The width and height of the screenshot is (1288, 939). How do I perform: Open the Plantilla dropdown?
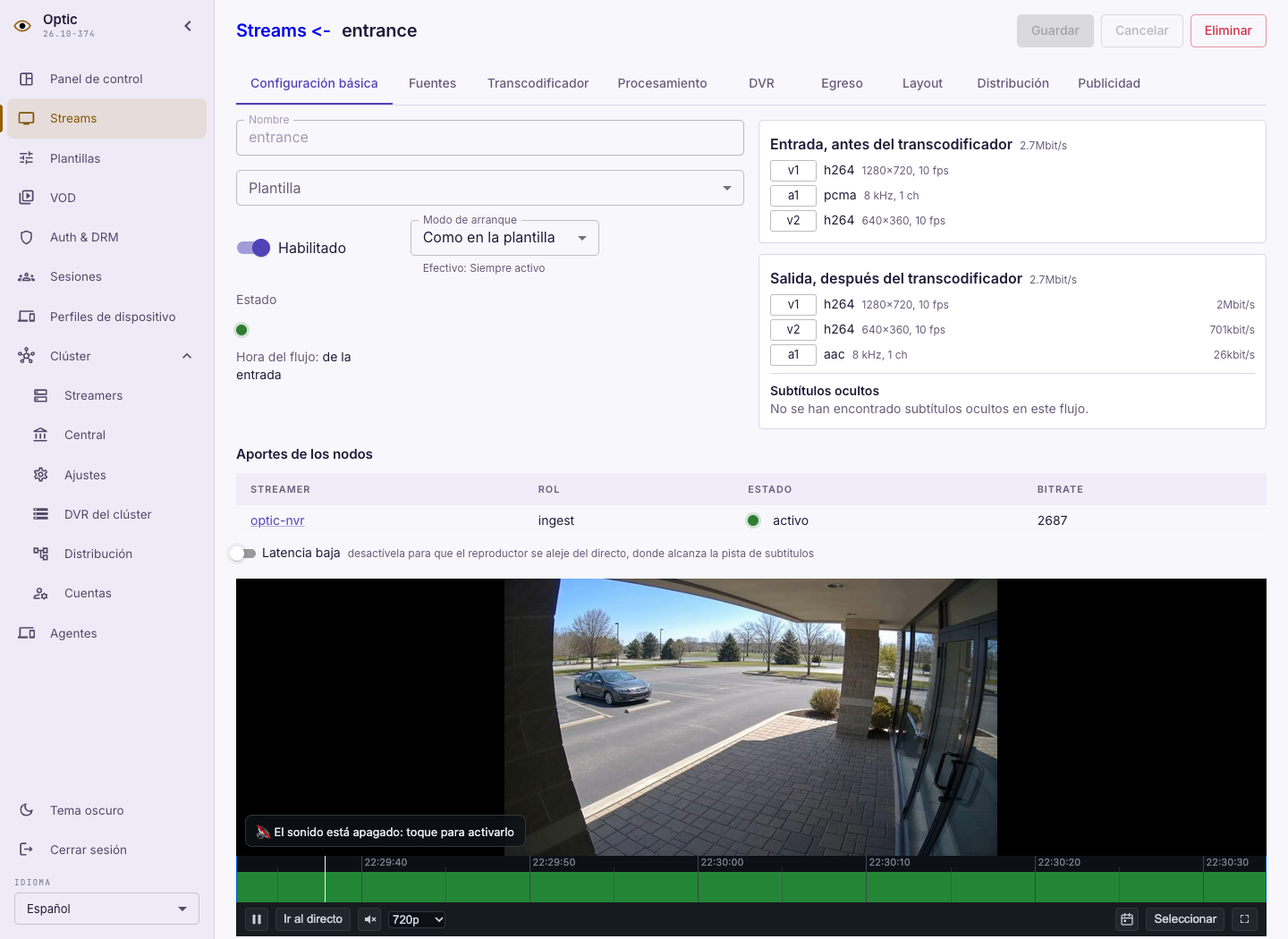[490, 188]
